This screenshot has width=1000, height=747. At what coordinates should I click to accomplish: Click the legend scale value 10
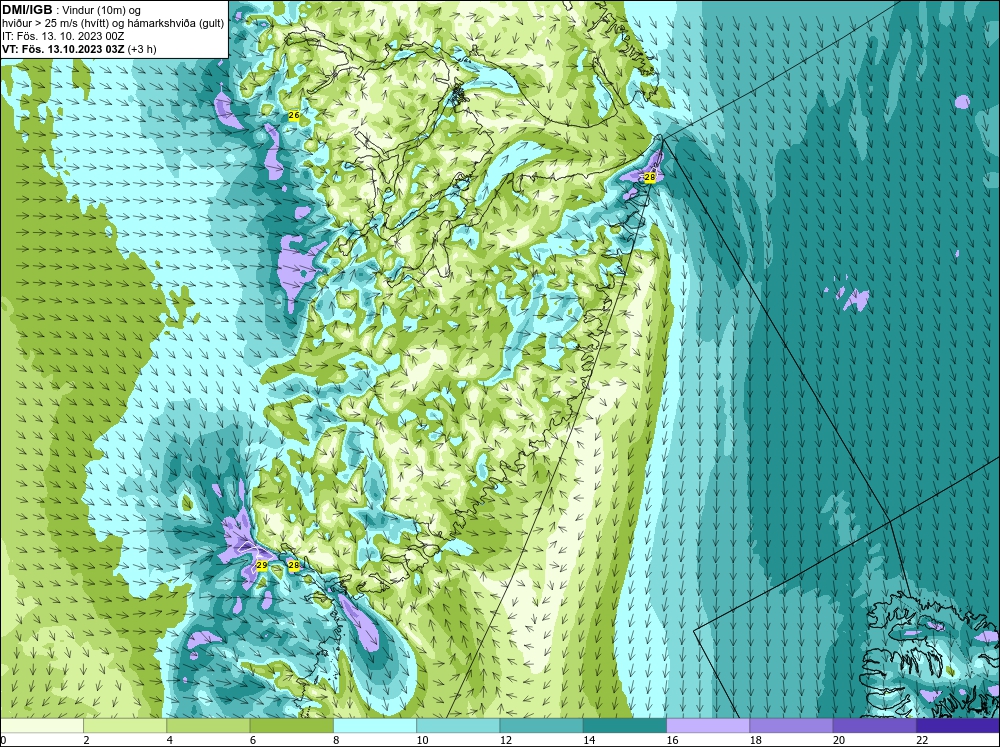coord(422,740)
